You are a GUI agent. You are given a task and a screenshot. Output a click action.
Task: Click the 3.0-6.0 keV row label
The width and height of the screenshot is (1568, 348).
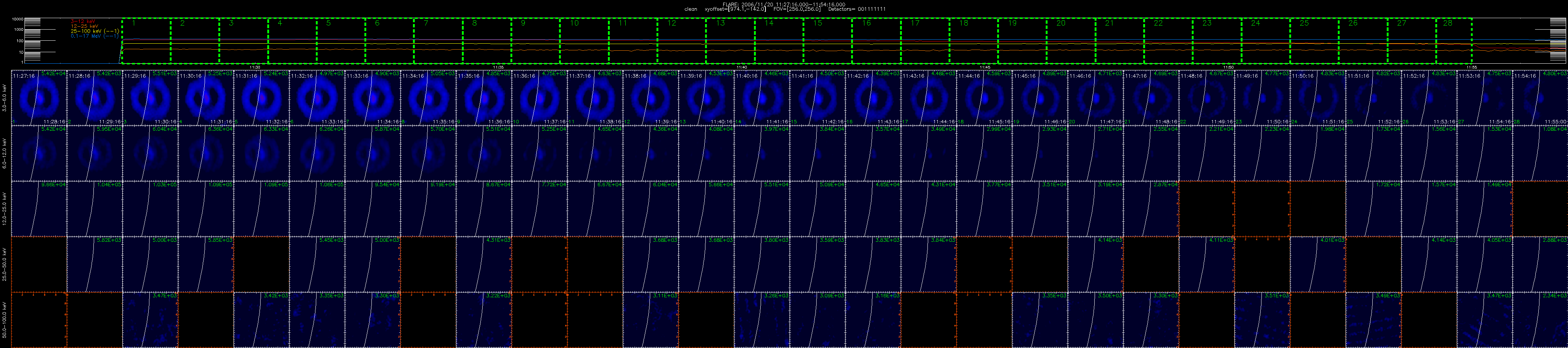(5, 97)
